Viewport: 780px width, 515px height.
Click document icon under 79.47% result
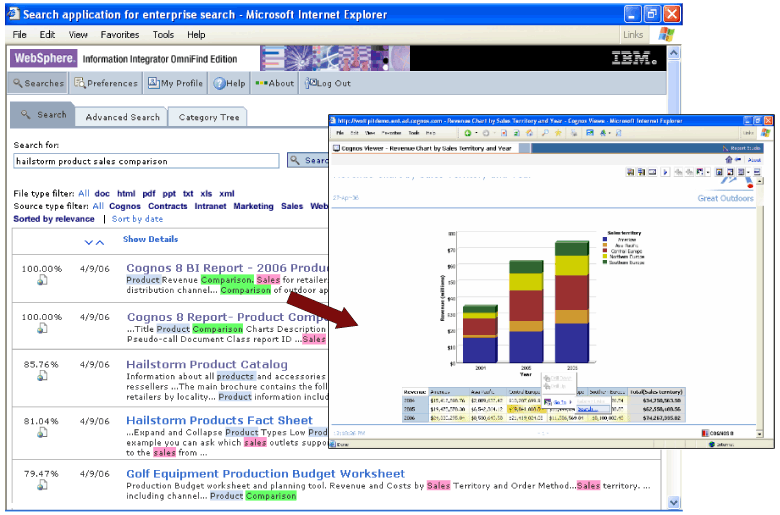pyautogui.click(x=42, y=485)
